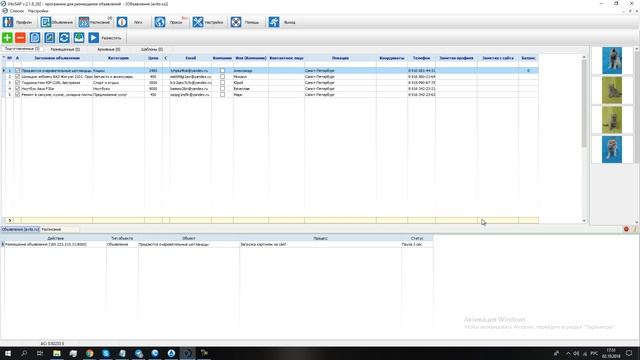This screenshot has height=360, width=640.
Task: Add a new ad with the green plus
Action: click(x=7, y=38)
